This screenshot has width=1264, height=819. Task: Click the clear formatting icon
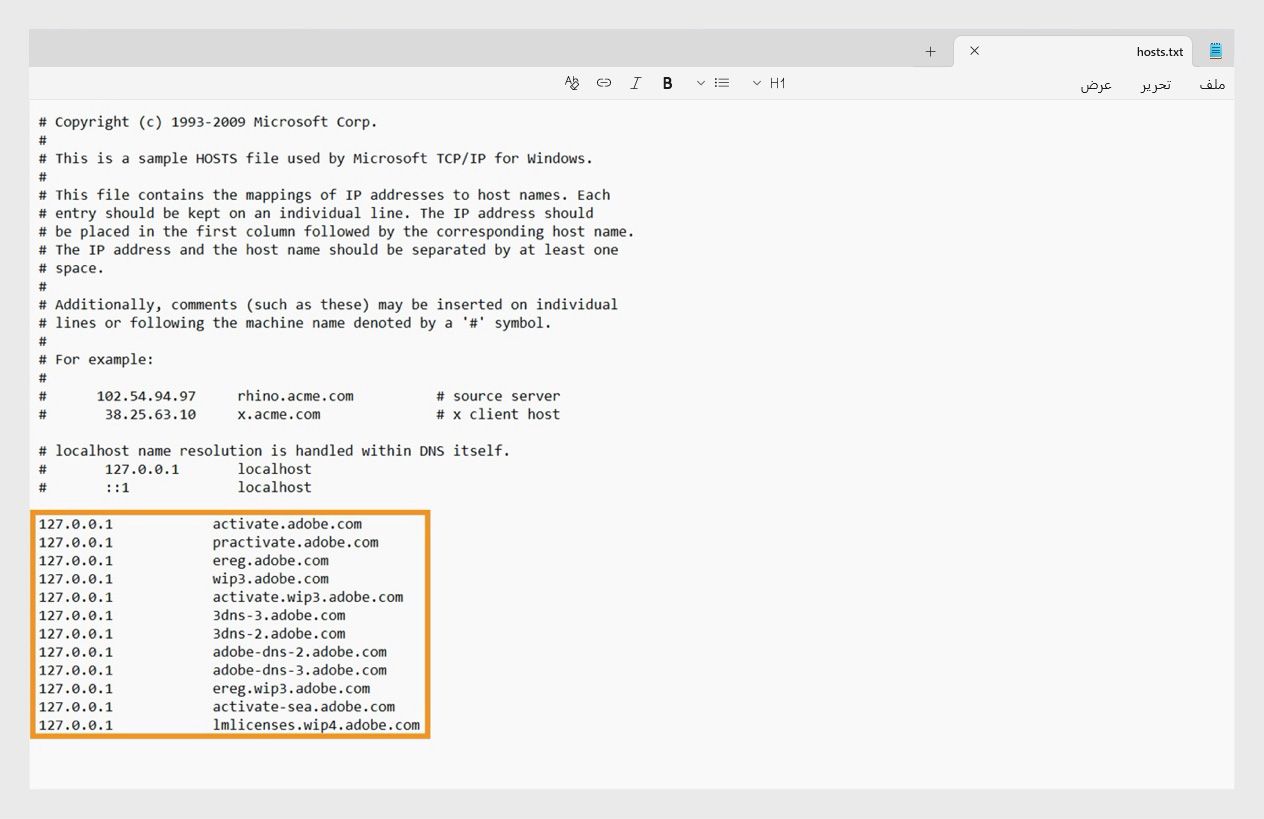[572, 83]
